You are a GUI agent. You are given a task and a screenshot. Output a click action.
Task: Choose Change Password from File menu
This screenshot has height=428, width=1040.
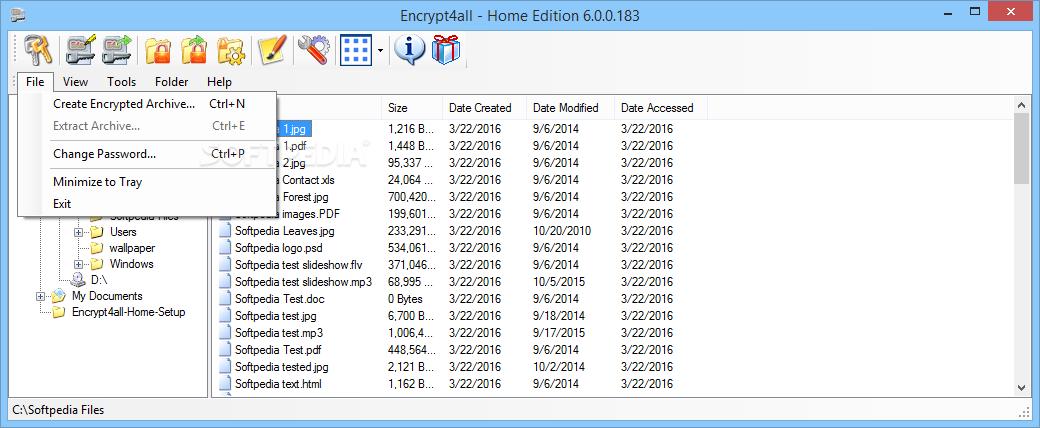[147, 154]
